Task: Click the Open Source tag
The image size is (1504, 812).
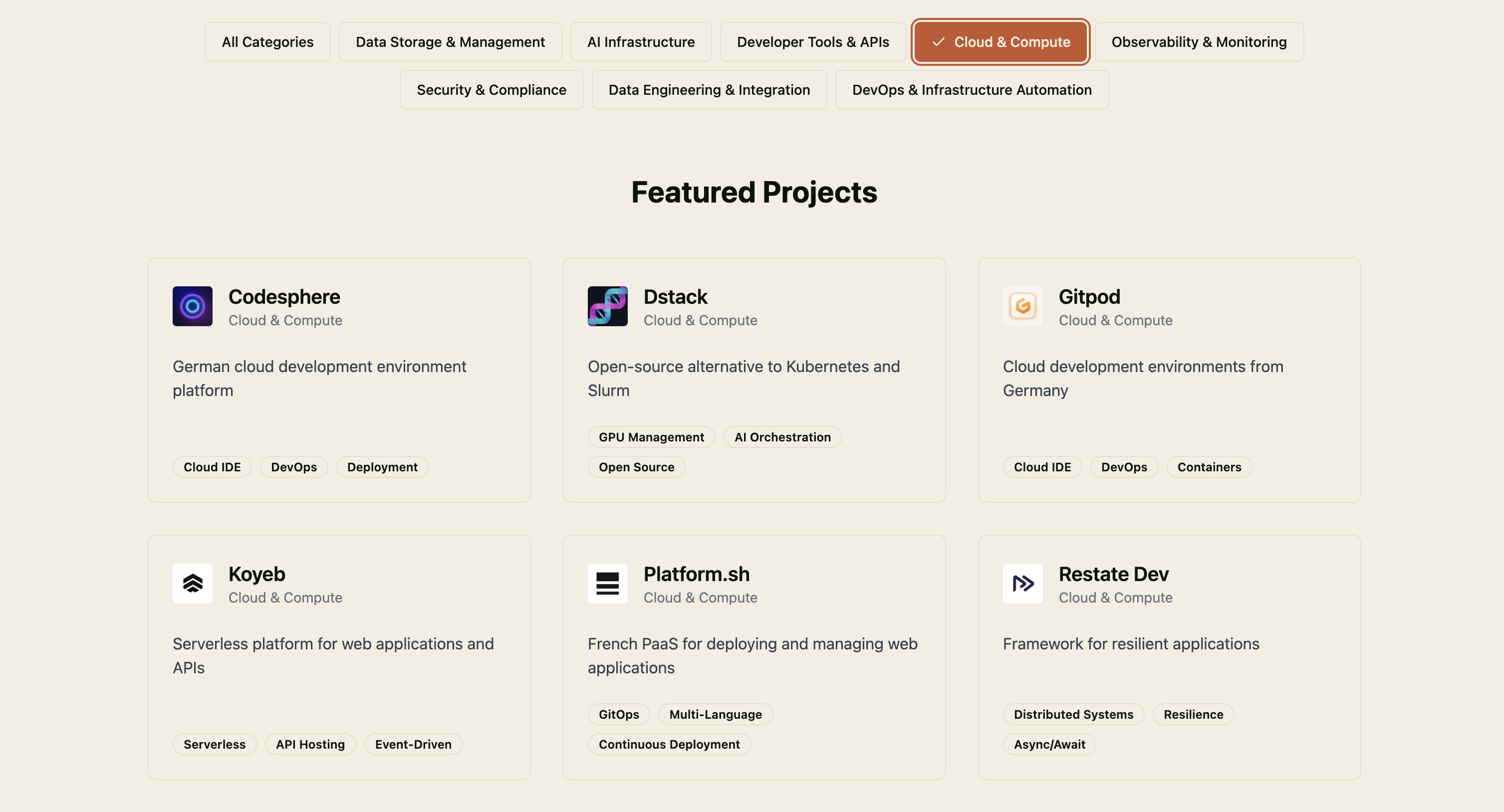Action: pos(636,467)
